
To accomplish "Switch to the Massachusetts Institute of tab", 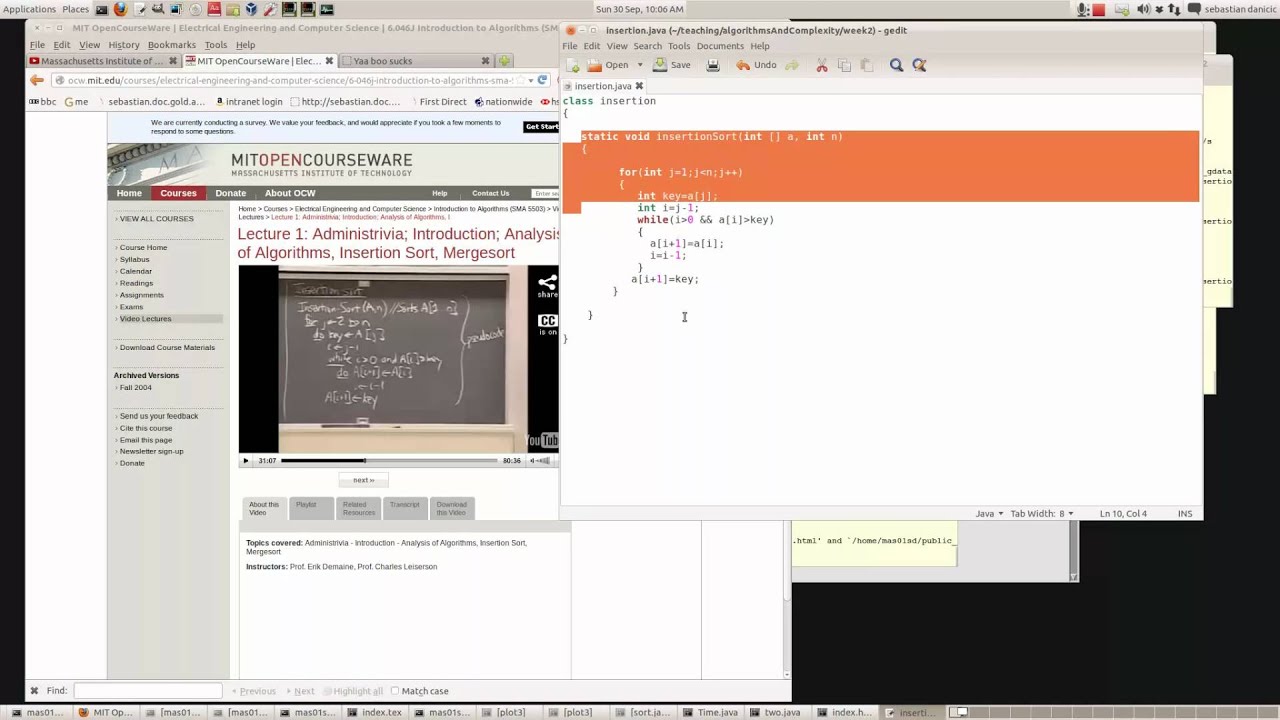I will point(103,61).
